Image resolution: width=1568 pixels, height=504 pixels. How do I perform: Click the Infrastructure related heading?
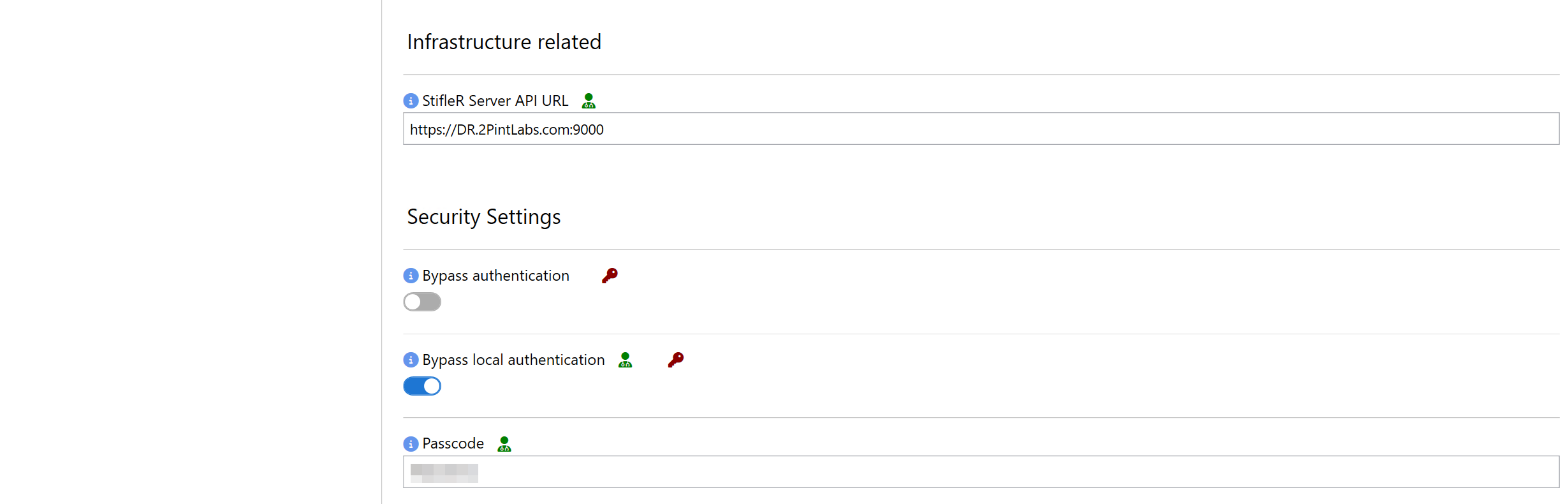pos(504,42)
